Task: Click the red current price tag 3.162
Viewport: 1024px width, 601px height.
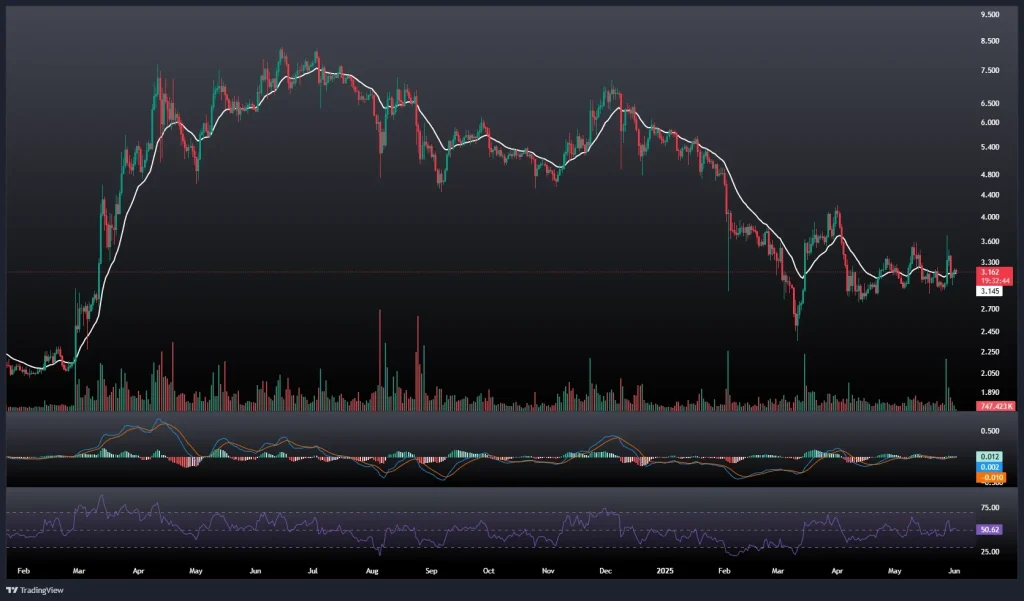Action: tap(989, 272)
